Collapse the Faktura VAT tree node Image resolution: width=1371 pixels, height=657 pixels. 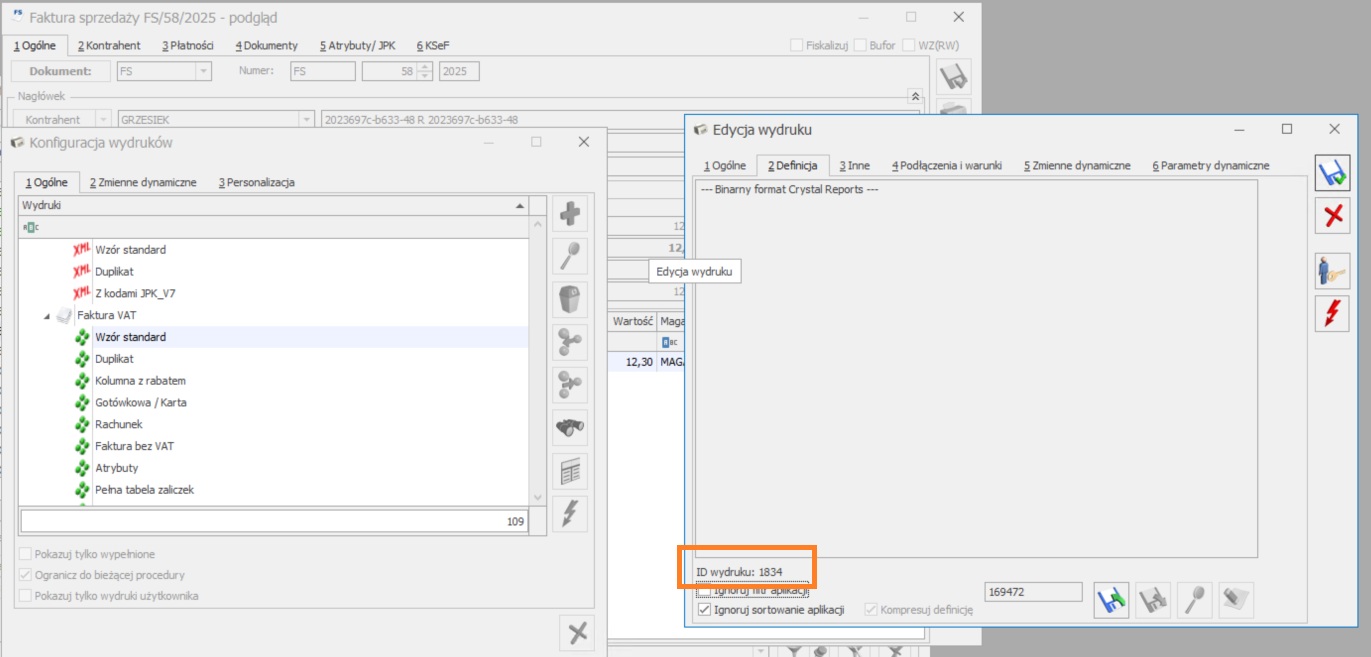tap(47, 316)
